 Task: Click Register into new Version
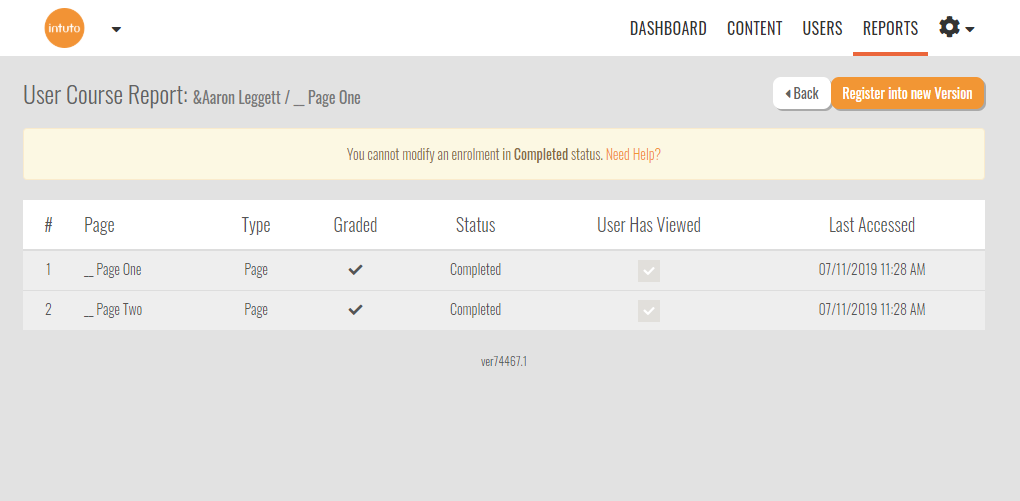[x=907, y=93]
